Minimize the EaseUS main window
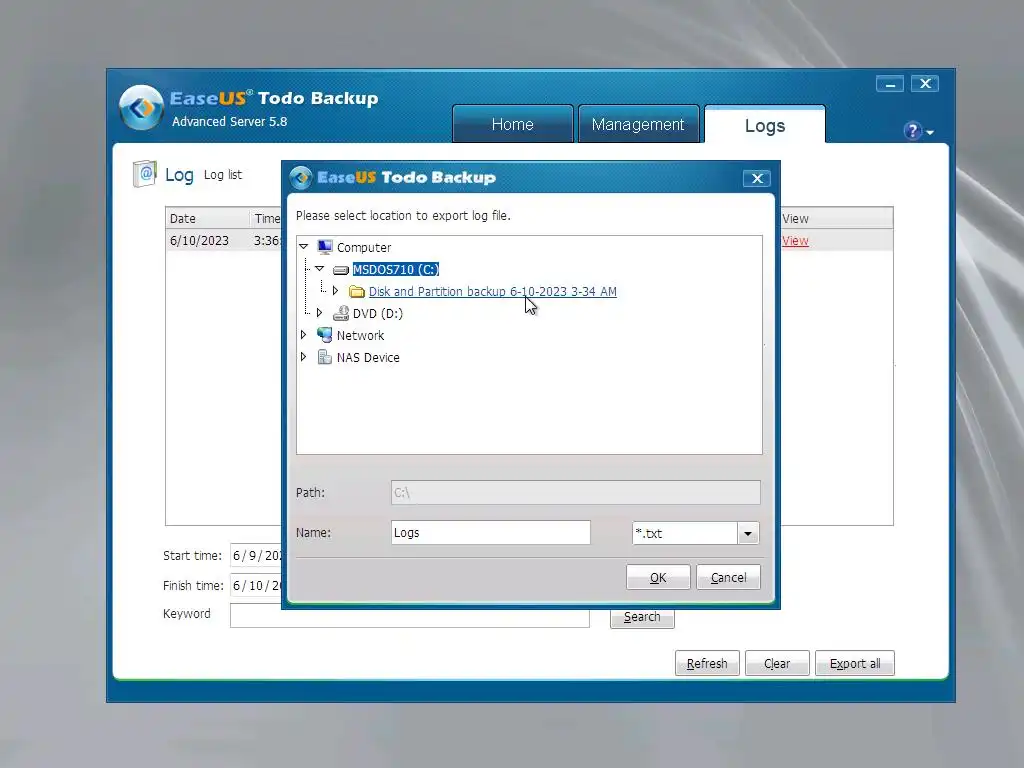 [x=889, y=84]
